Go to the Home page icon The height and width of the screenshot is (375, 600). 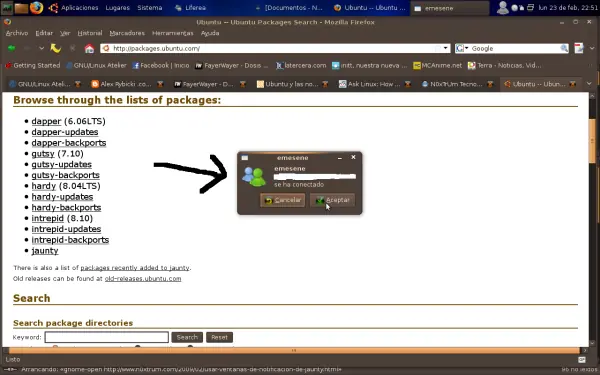click(89, 48)
